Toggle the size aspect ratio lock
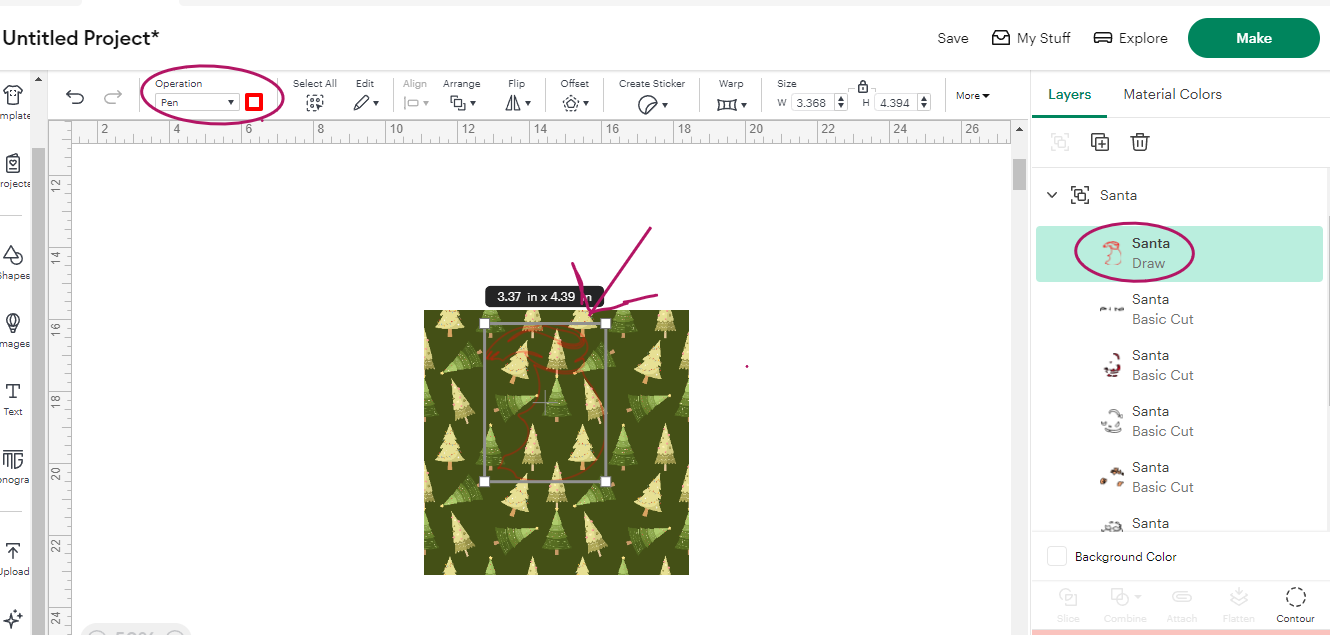Viewport: 1330px width, 635px height. click(863, 87)
